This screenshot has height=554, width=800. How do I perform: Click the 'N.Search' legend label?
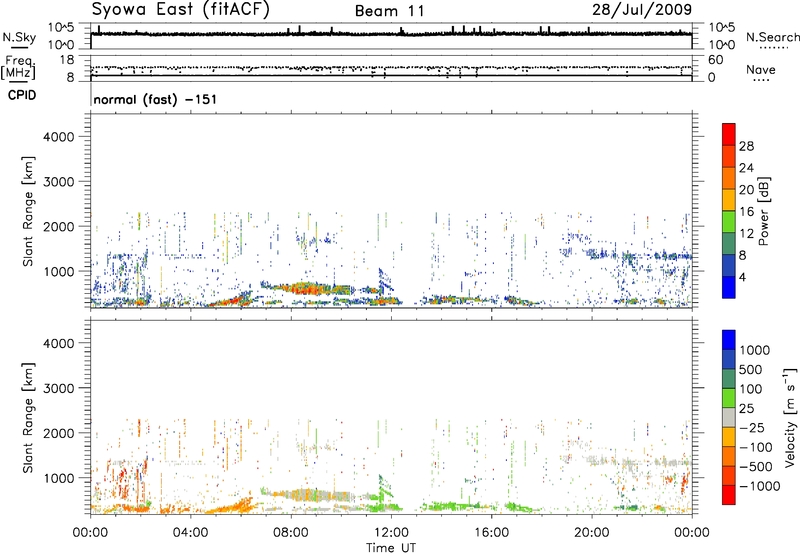pyautogui.click(x=772, y=37)
